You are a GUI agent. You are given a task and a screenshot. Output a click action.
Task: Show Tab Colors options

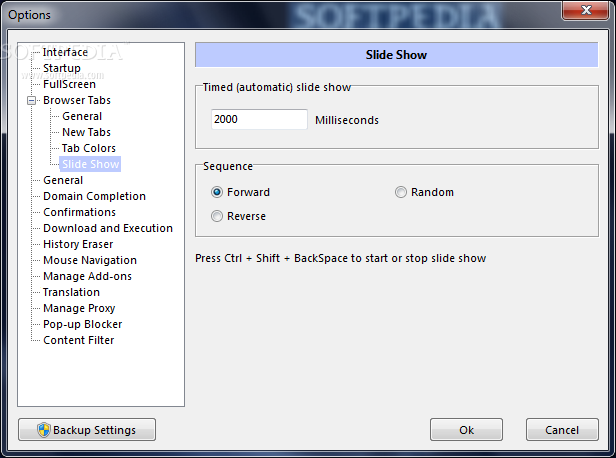[88, 148]
